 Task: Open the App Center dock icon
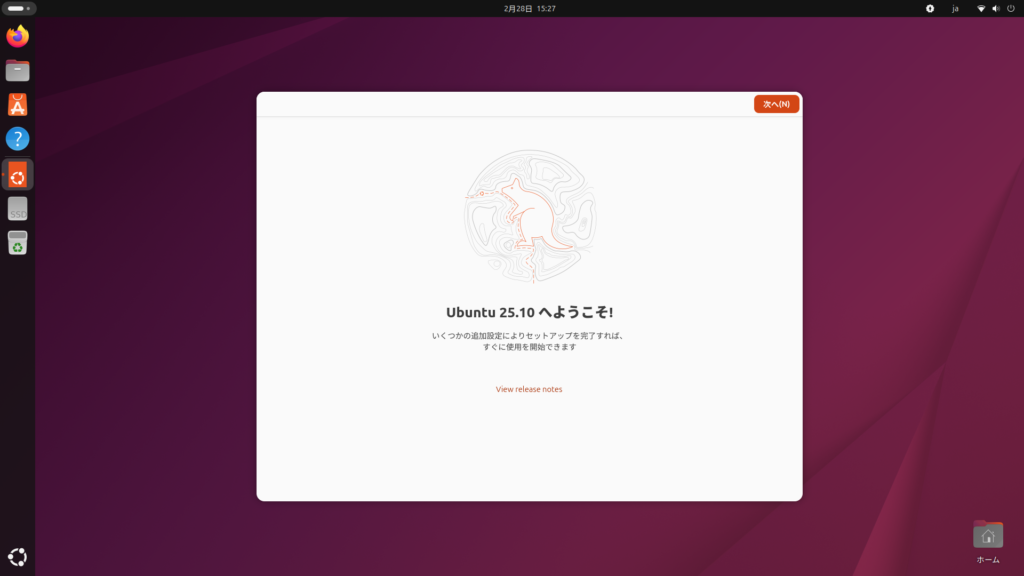coord(17,105)
